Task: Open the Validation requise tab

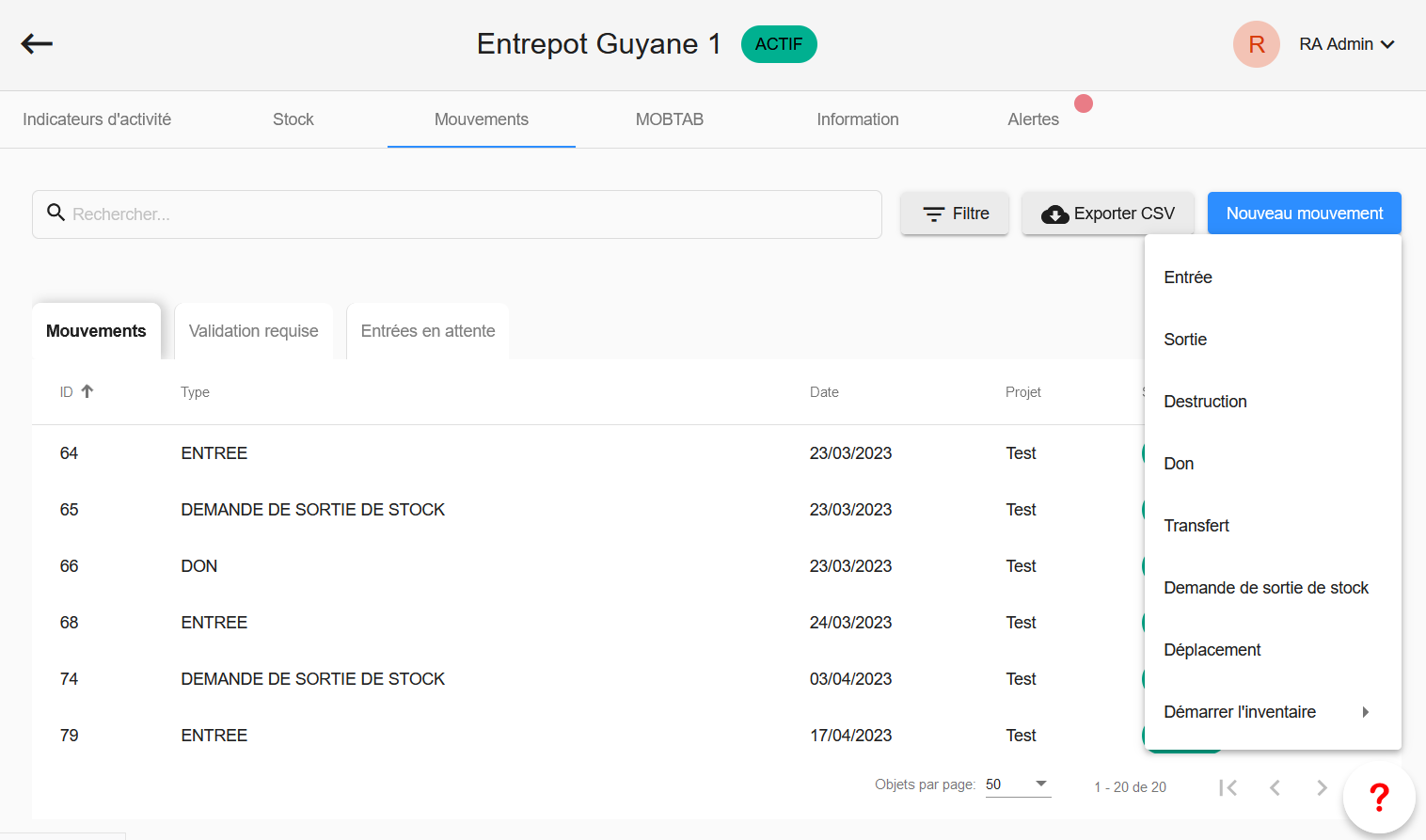Action: click(x=253, y=331)
